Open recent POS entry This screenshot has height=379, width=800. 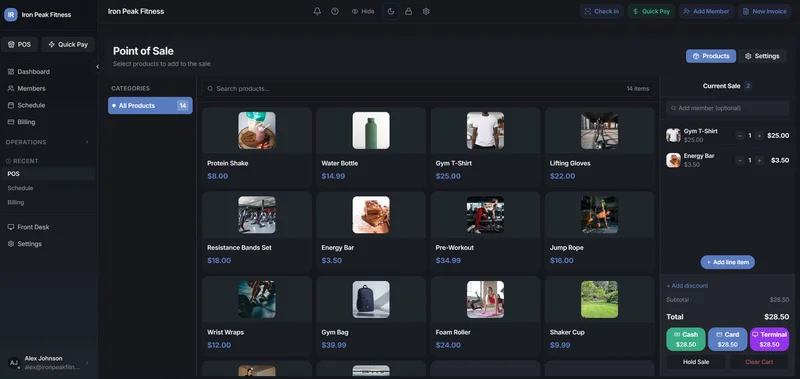pyautogui.click(x=48, y=174)
